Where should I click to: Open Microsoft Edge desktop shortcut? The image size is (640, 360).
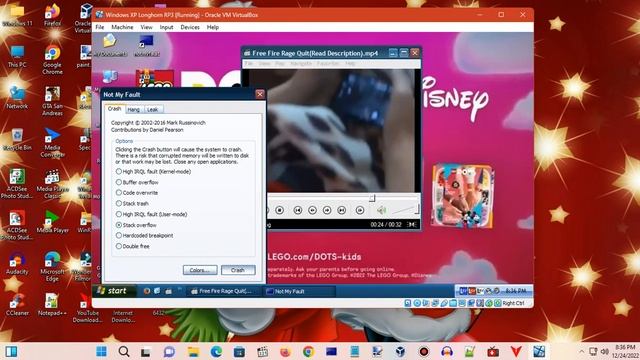pyautogui.click(x=52, y=267)
